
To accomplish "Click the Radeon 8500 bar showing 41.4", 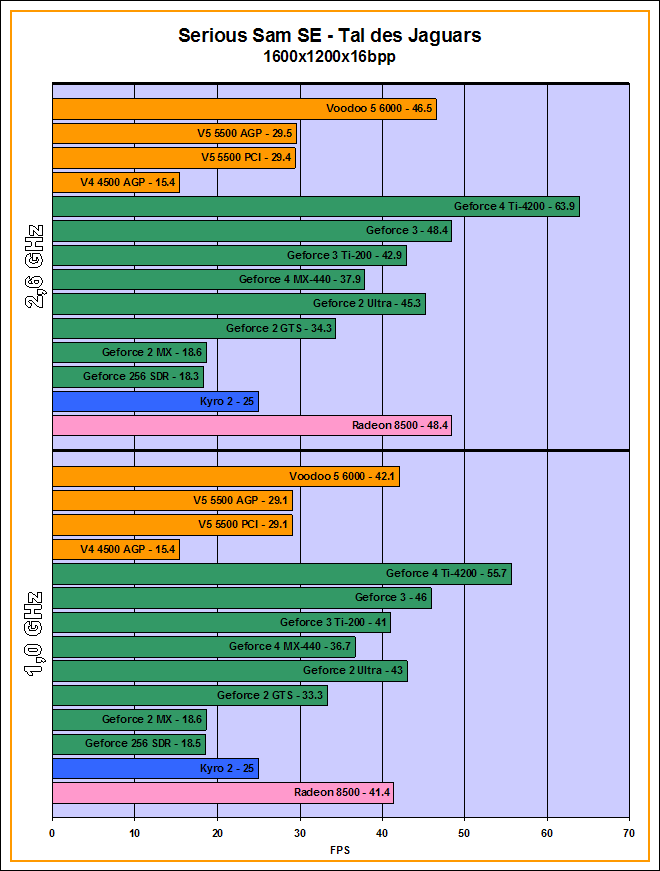I will click(x=222, y=793).
